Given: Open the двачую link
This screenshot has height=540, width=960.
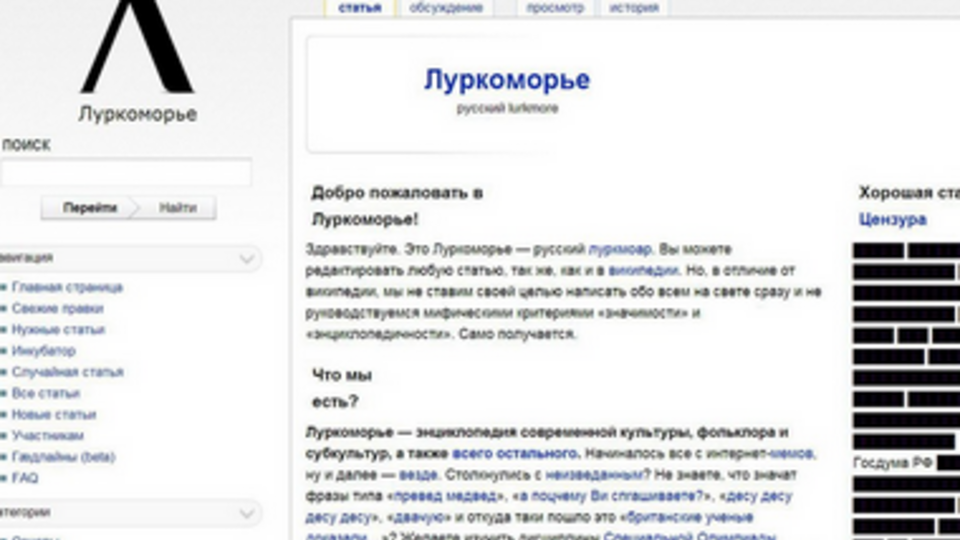Looking at the screenshot, I should [419, 517].
